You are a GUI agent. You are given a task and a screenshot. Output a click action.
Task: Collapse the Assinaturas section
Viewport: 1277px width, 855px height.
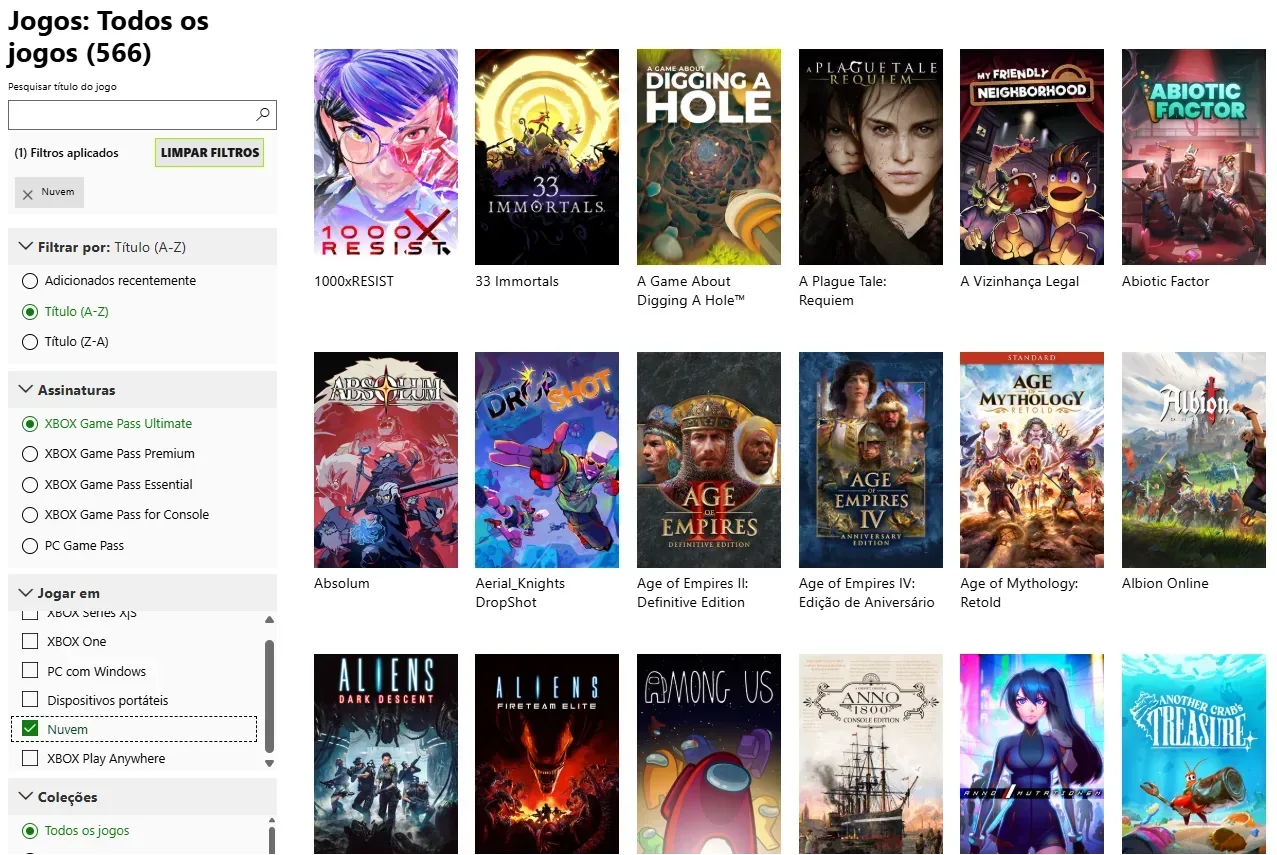(142, 390)
